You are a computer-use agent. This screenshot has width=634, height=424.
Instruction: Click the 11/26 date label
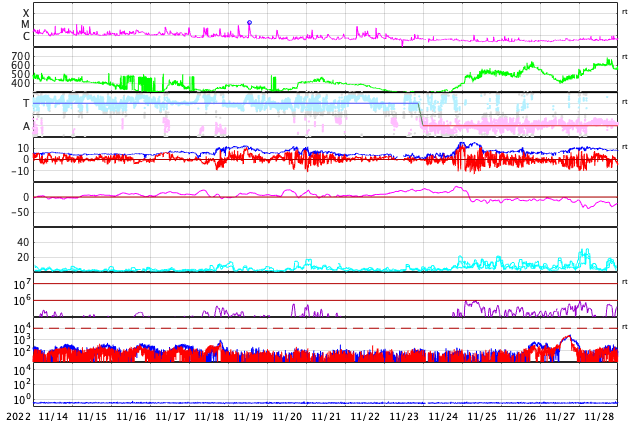[521, 416]
